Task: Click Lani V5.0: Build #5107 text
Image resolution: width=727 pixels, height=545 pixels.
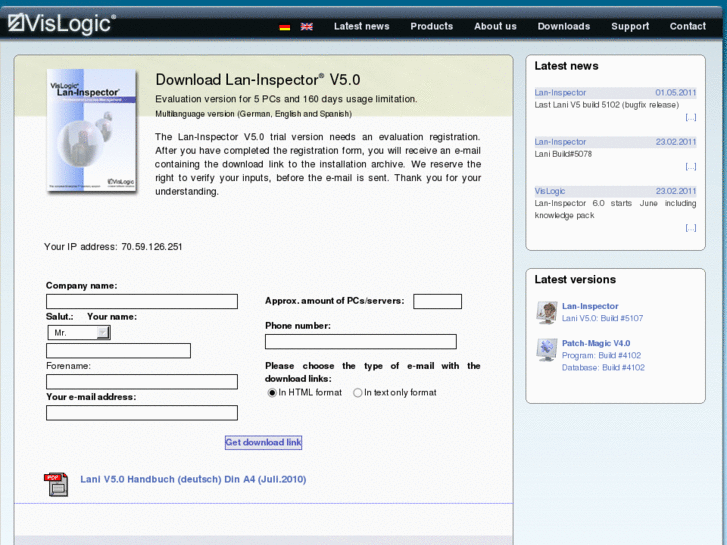Action: tap(602, 318)
